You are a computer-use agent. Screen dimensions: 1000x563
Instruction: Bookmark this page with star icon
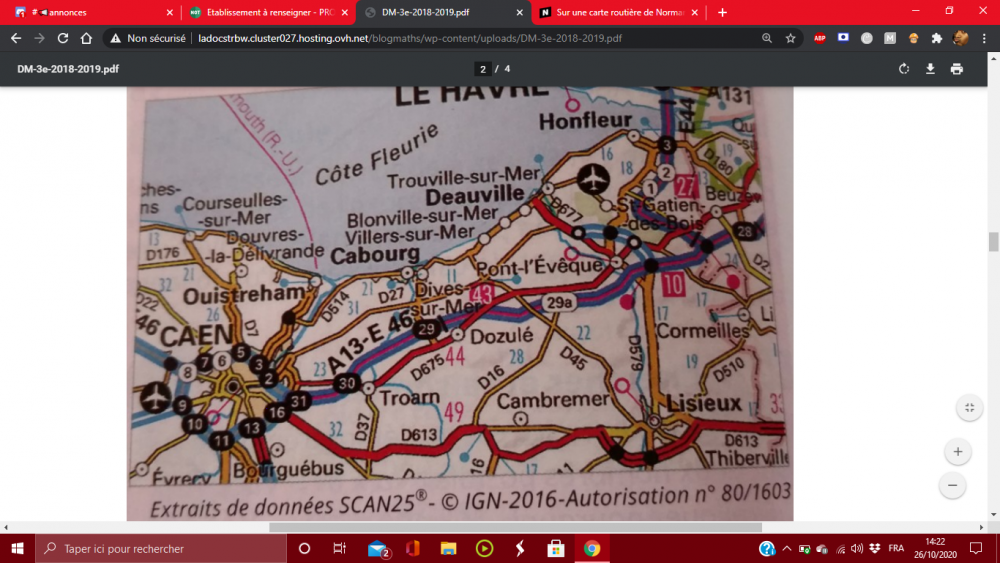point(791,38)
